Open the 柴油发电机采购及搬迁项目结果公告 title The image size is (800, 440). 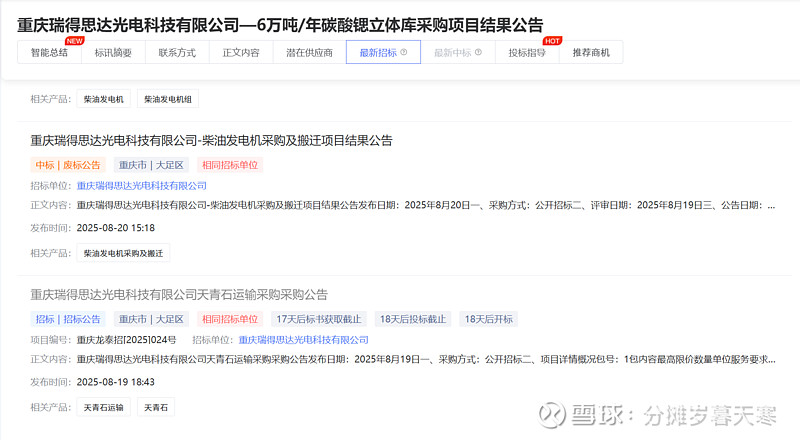tap(211, 140)
